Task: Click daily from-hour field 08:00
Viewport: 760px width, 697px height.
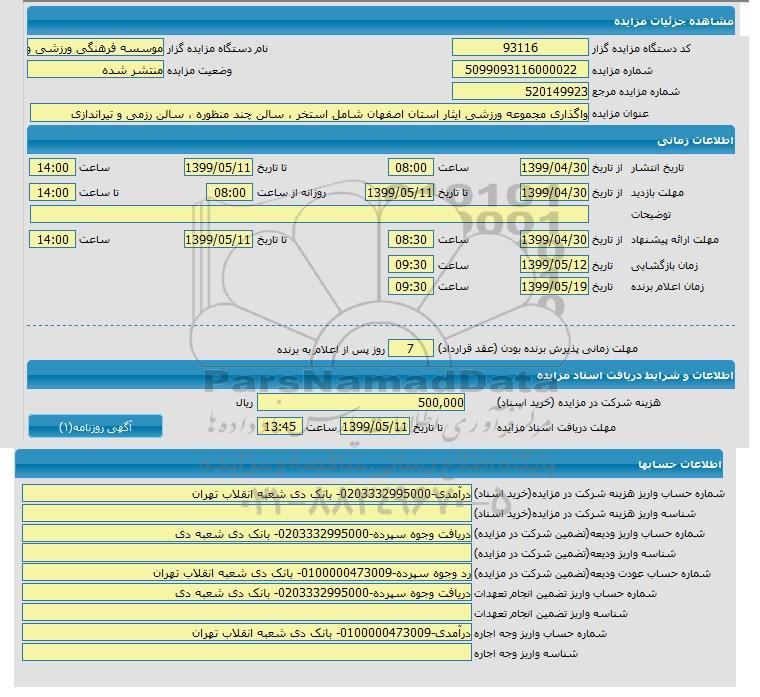Action: click(230, 192)
